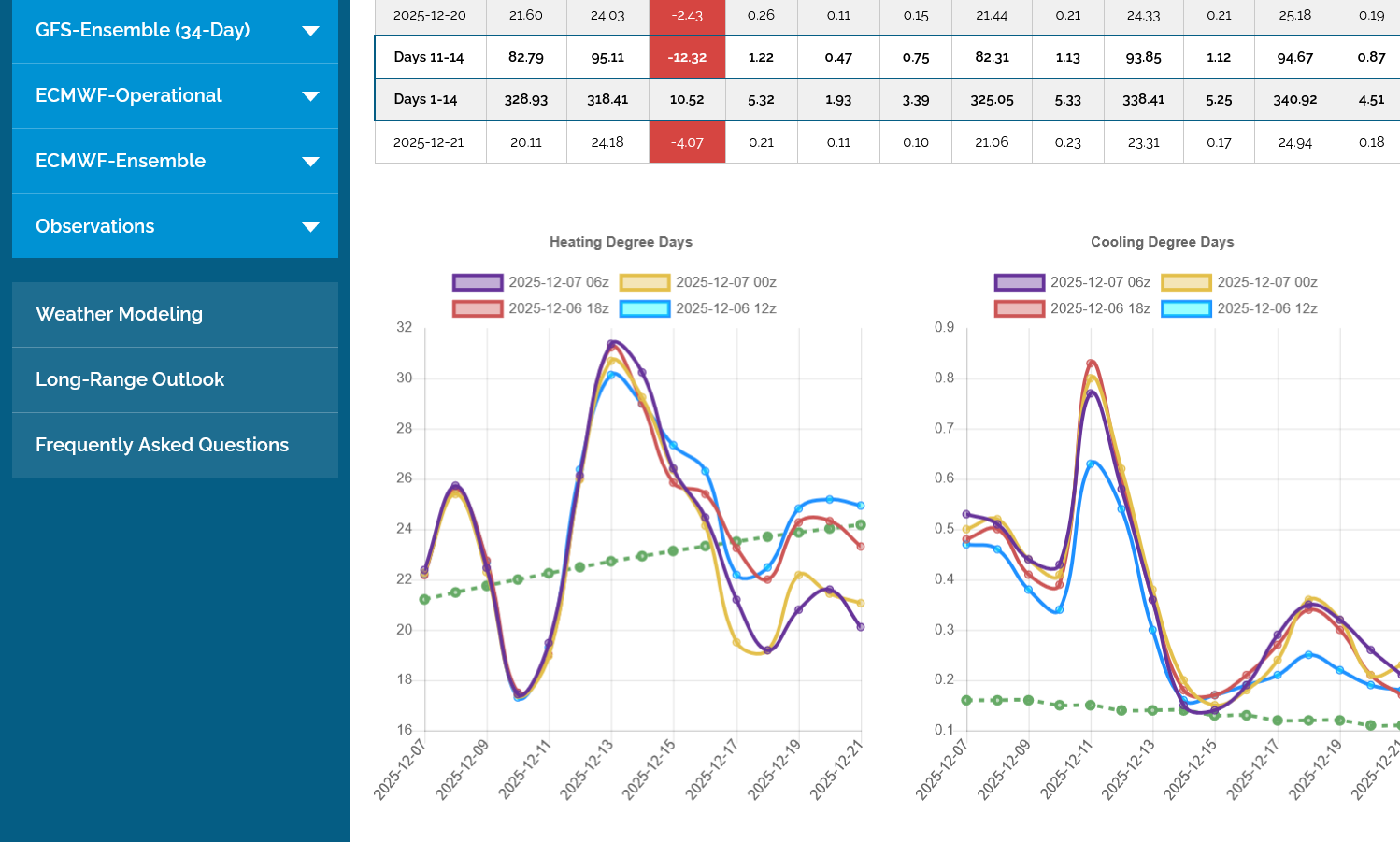The image size is (1400, 842).
Task: Expand the ECMWF-Operational dropdown arrow
Action: coord(311,96)
